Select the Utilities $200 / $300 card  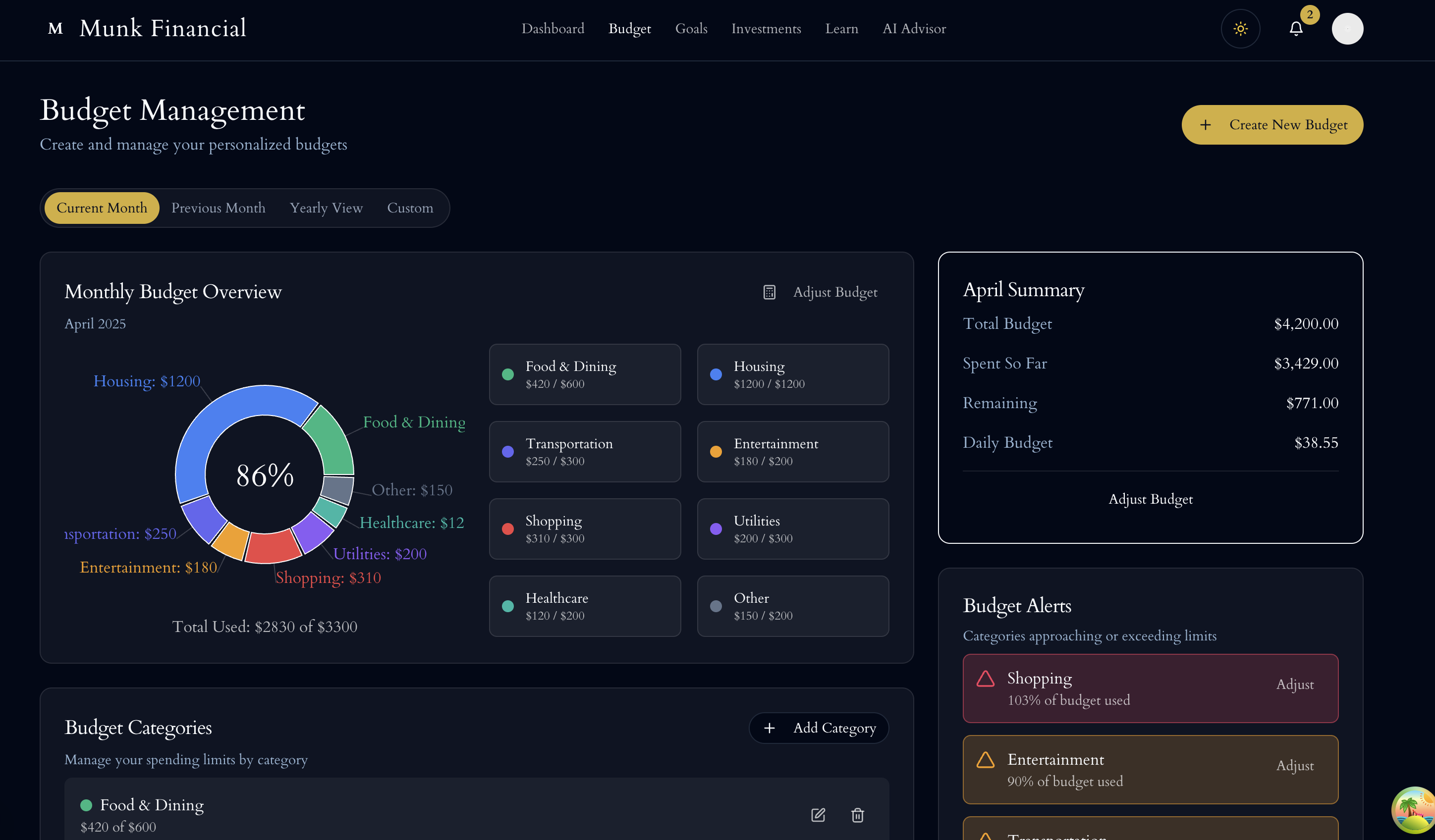point(793,528)
